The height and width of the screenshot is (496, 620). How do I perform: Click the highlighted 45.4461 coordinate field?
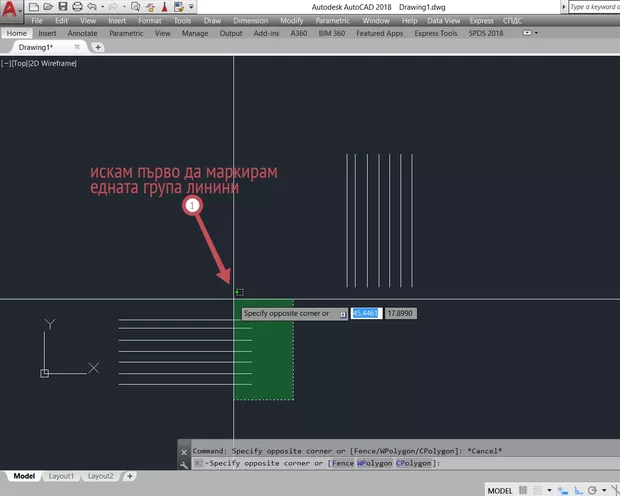pyautogui.click(x=366, y=313)
